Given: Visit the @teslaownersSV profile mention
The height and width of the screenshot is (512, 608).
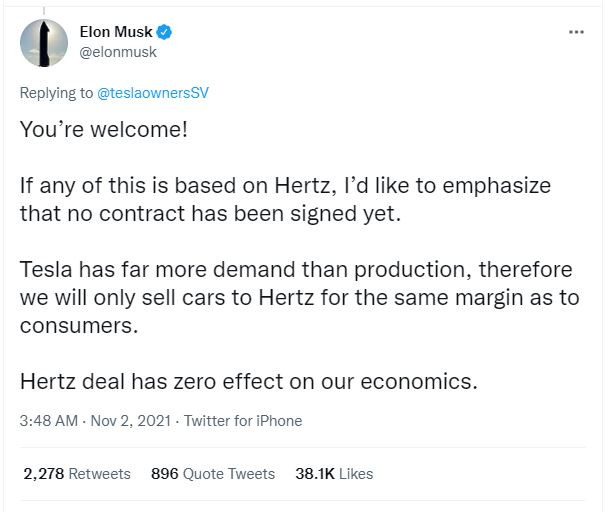Looking at the screenshot, I should click(154, 92).
